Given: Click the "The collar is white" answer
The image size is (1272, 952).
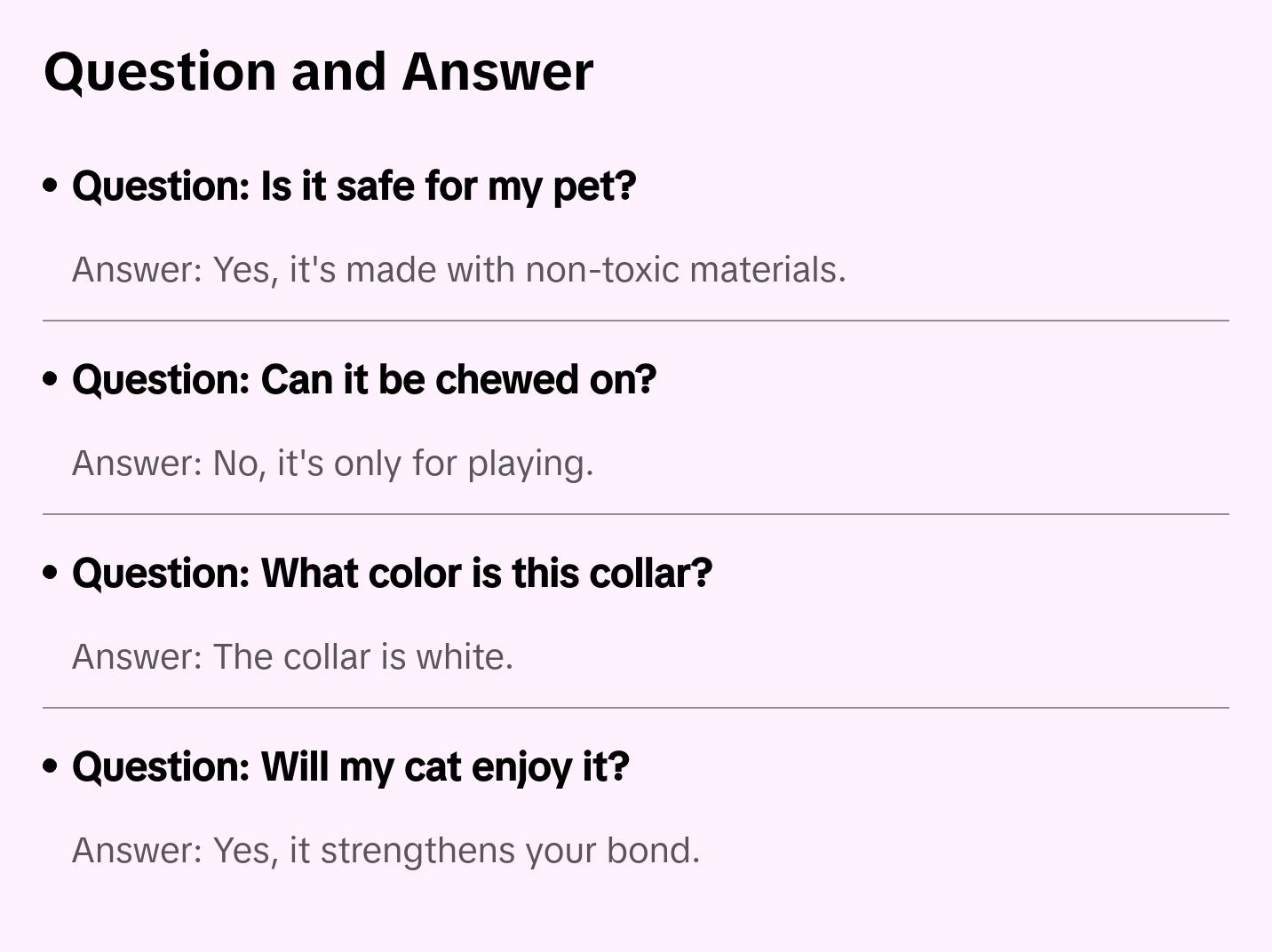Looking at the screenshot, I should [292, 656].
